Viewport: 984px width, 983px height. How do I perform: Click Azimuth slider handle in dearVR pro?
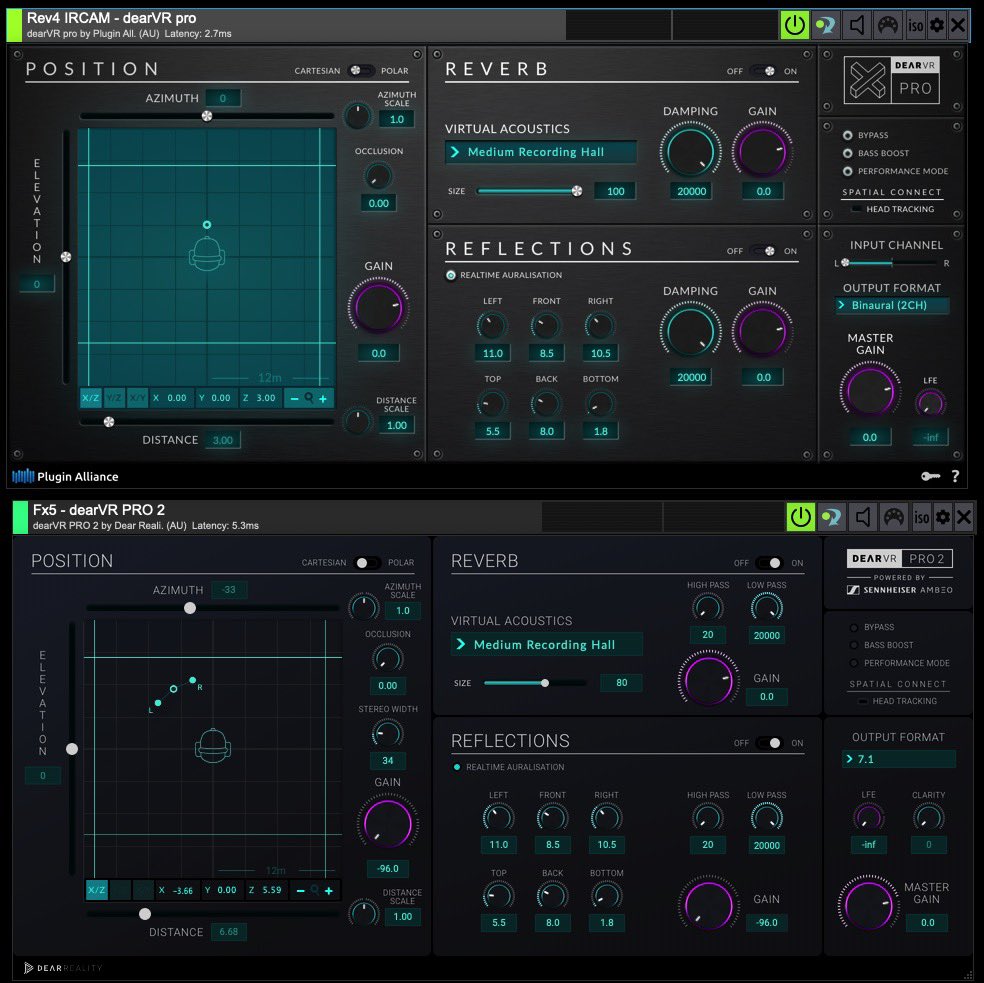point(206,116)
